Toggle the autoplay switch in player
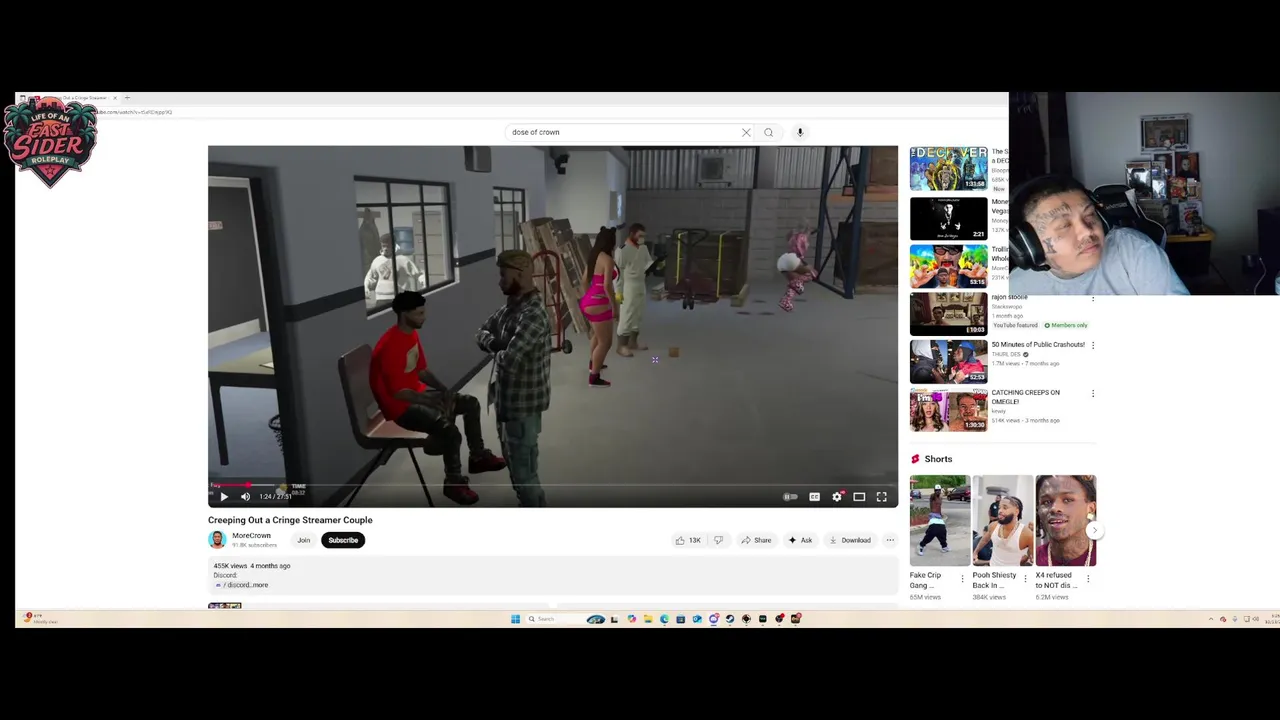The height and width of the screenshot is (720, 1280). (x=790, y=497)
